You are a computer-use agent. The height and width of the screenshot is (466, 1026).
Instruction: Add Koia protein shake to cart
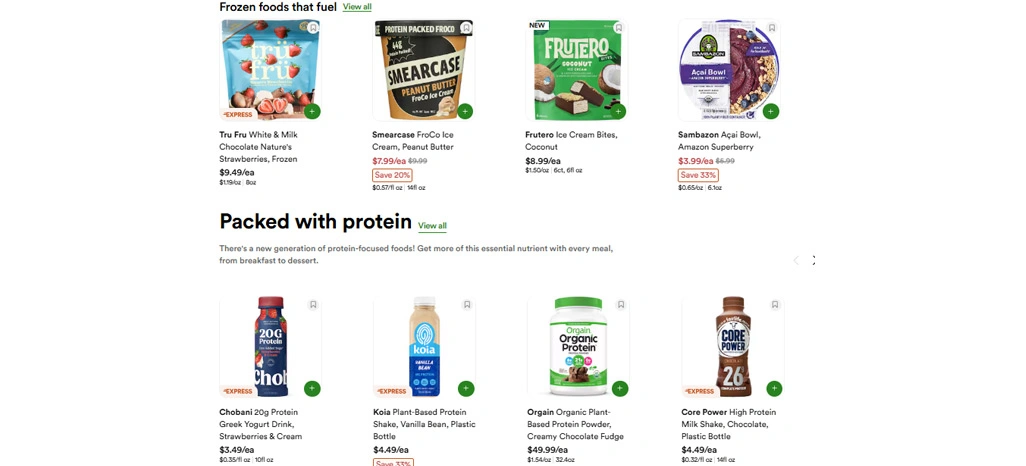coord(466,388)
